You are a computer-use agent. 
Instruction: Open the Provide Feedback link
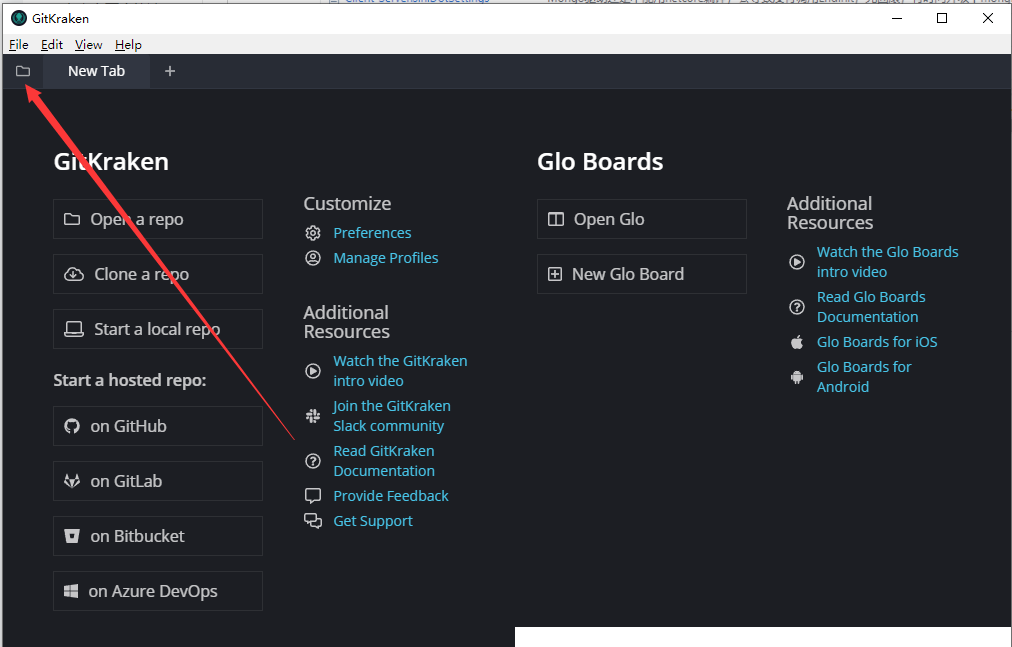tap(391, 495)
